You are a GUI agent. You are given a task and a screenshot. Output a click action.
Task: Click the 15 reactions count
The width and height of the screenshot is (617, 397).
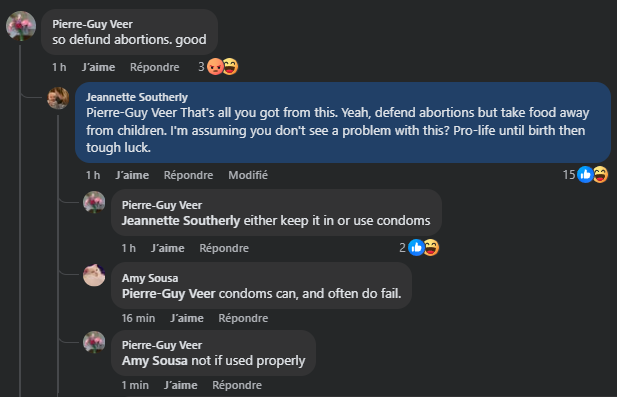569,175
